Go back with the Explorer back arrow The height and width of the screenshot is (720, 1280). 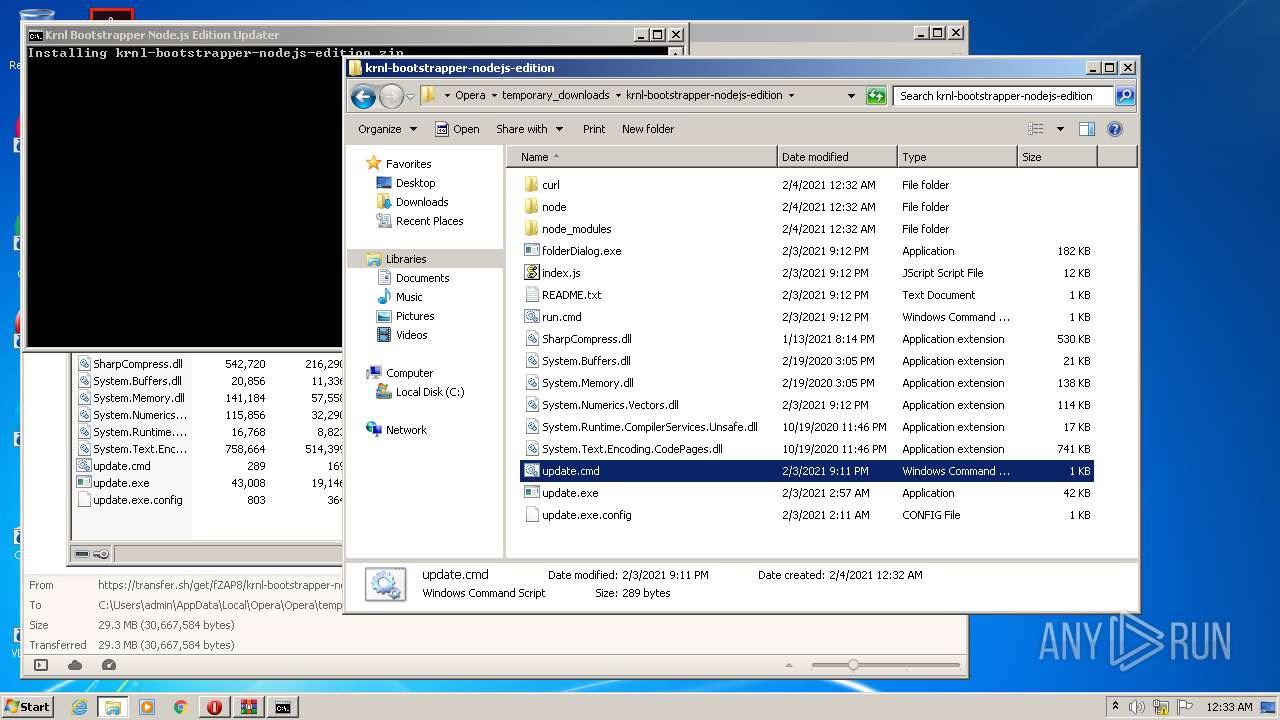coord(363,96)
